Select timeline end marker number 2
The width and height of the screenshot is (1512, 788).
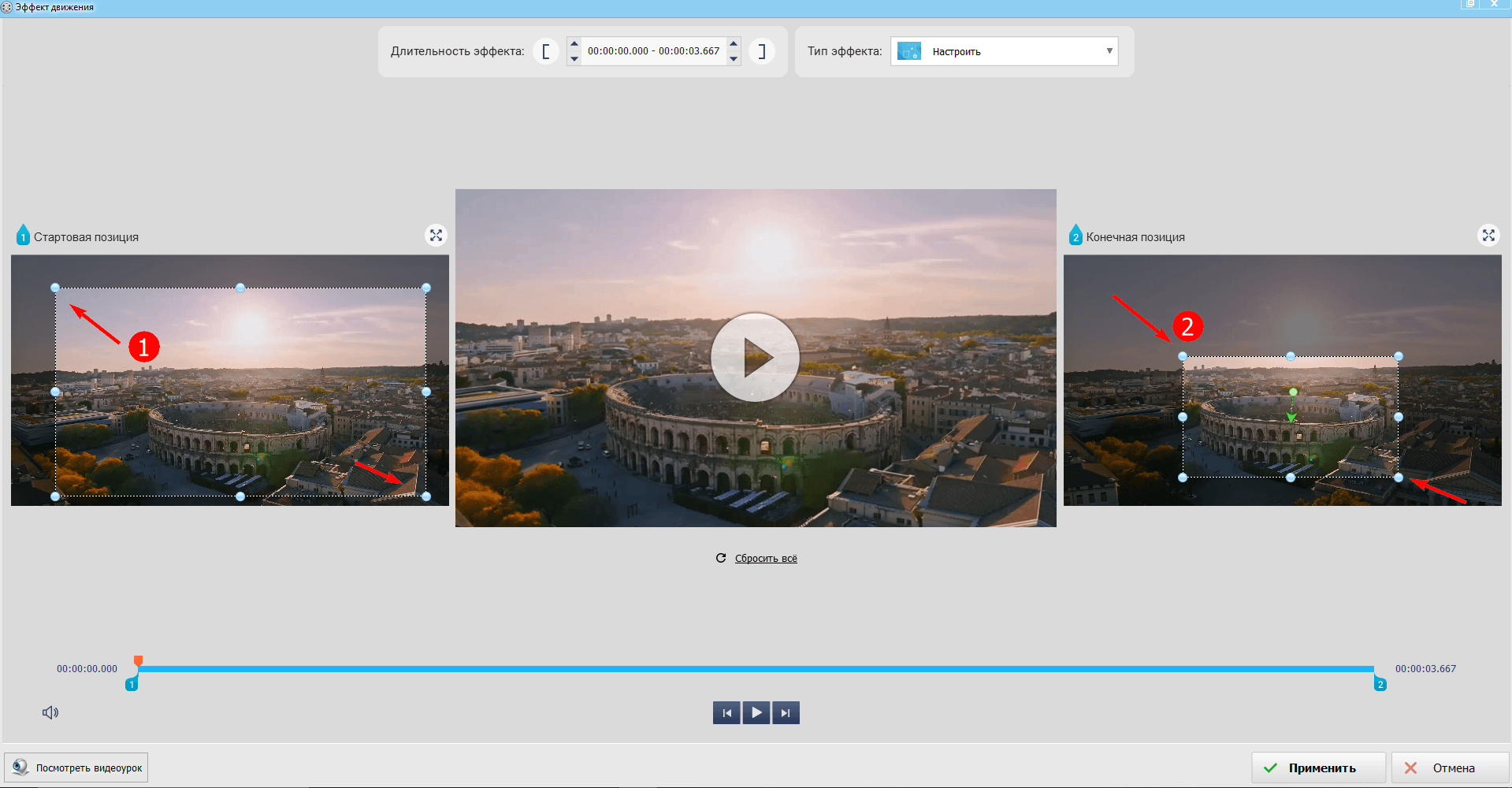(1380, 684)
